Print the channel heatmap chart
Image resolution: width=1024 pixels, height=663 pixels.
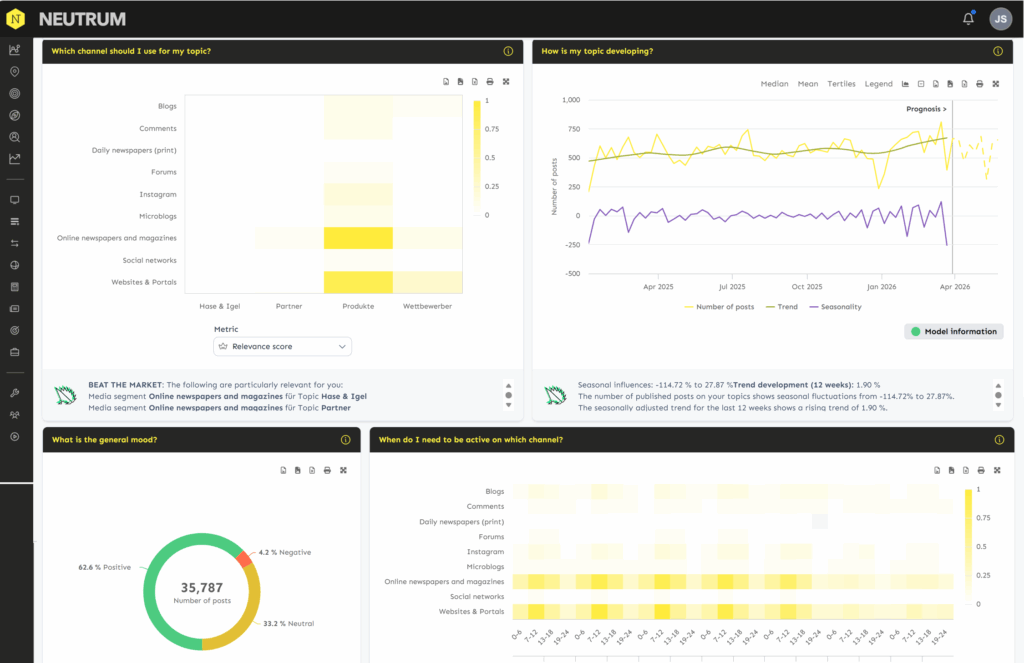(x=490, y=82)
